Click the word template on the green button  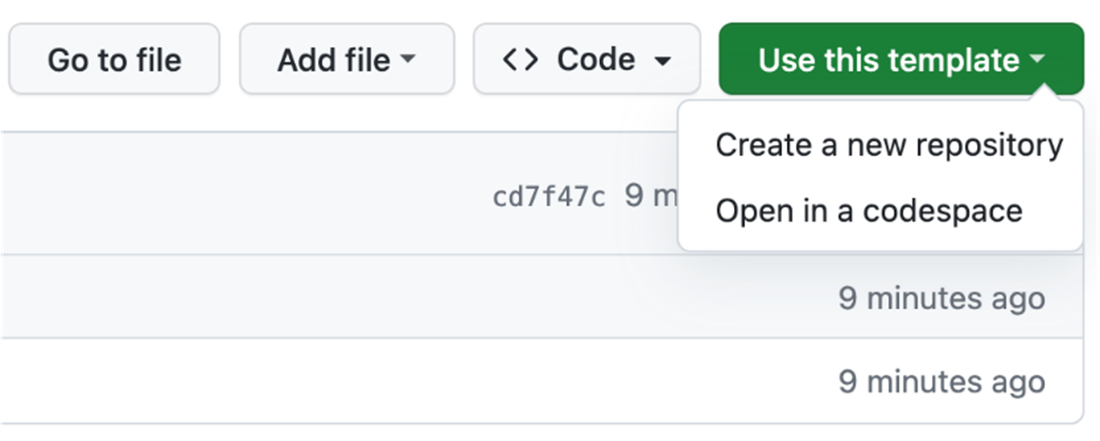click(954, 60)
